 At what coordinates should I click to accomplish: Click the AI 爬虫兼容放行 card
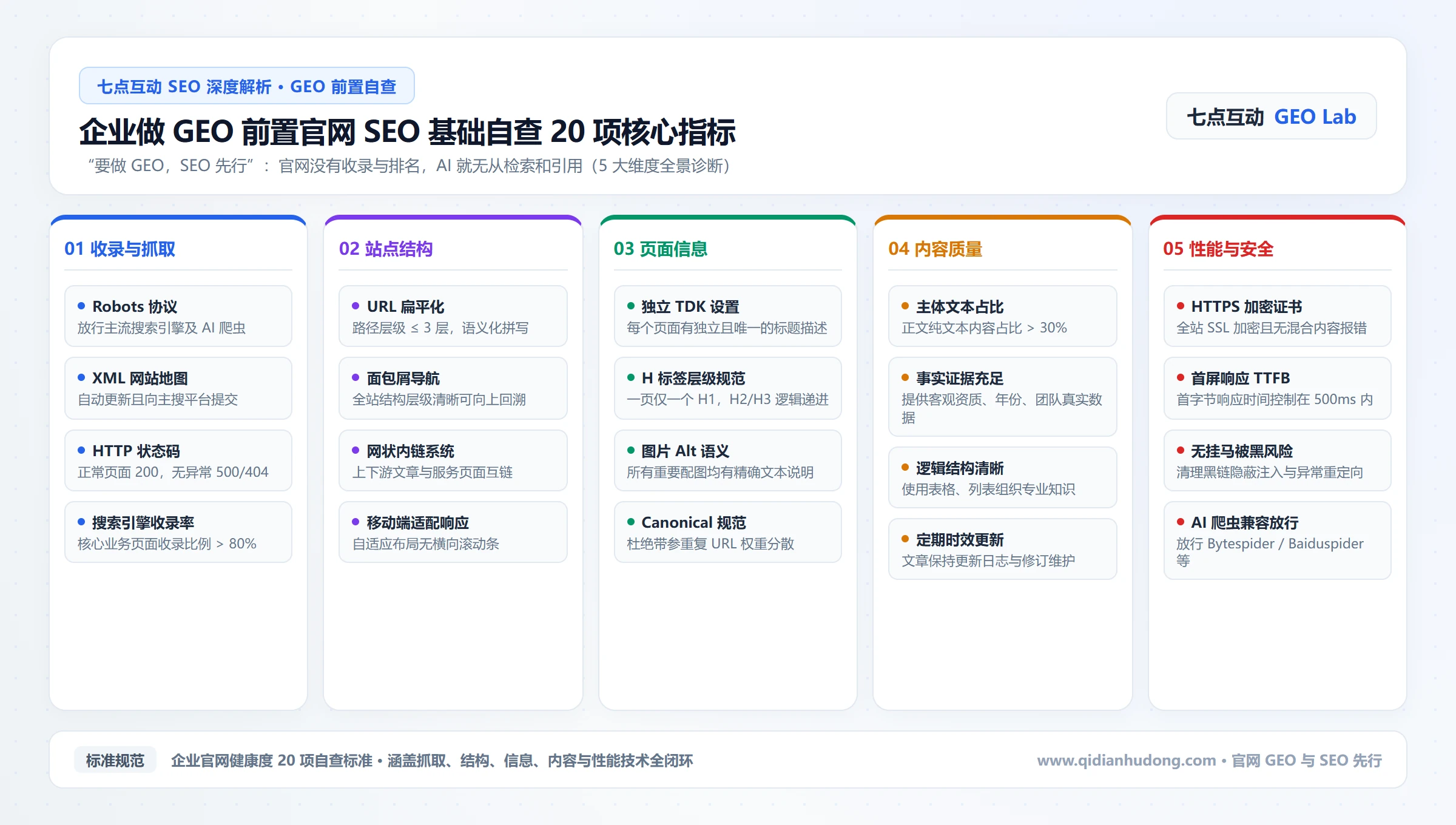pos(1278,540)
